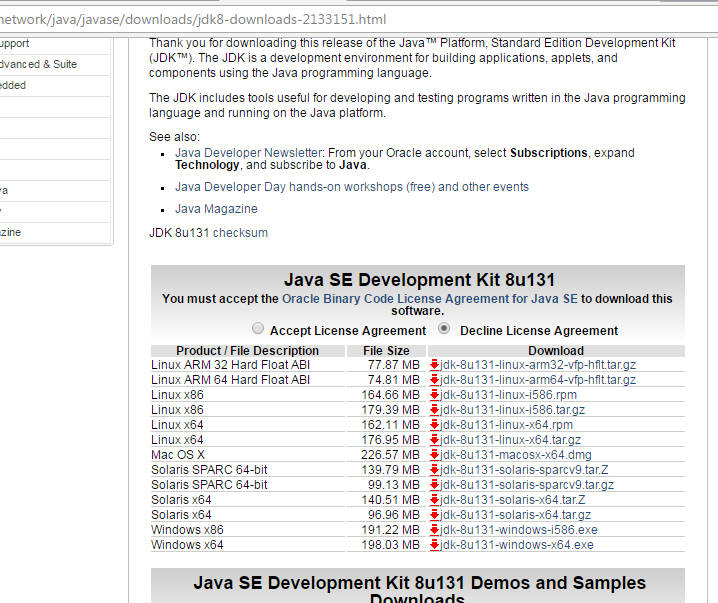Click download arrow icon for jdk-8u131-windows-x64.exe
Image resolution: width=718 pixels, height=603 pixels.
(x=435, y=545)
